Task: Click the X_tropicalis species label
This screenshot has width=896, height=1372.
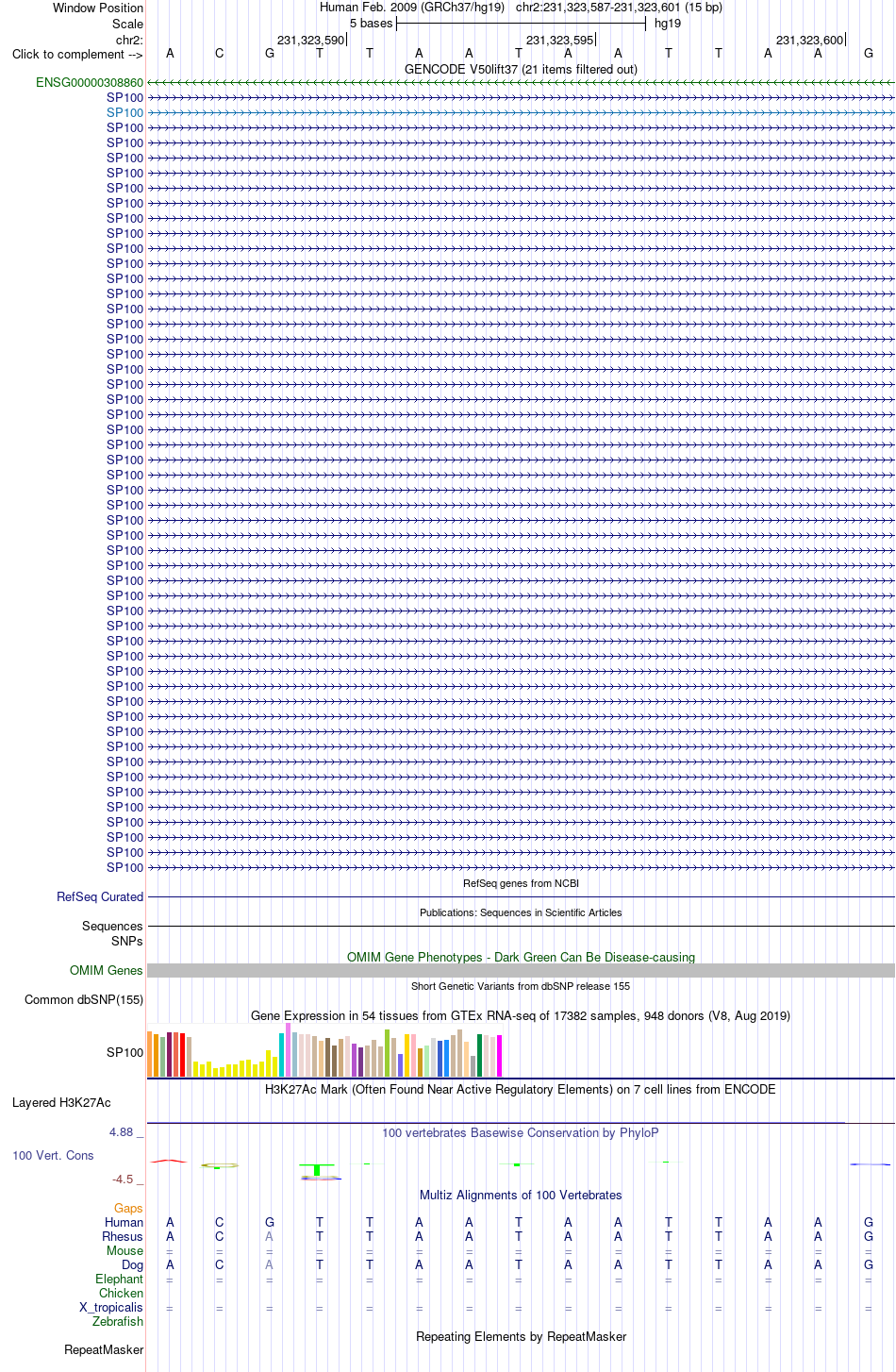Action: [x=111, y=1308]
